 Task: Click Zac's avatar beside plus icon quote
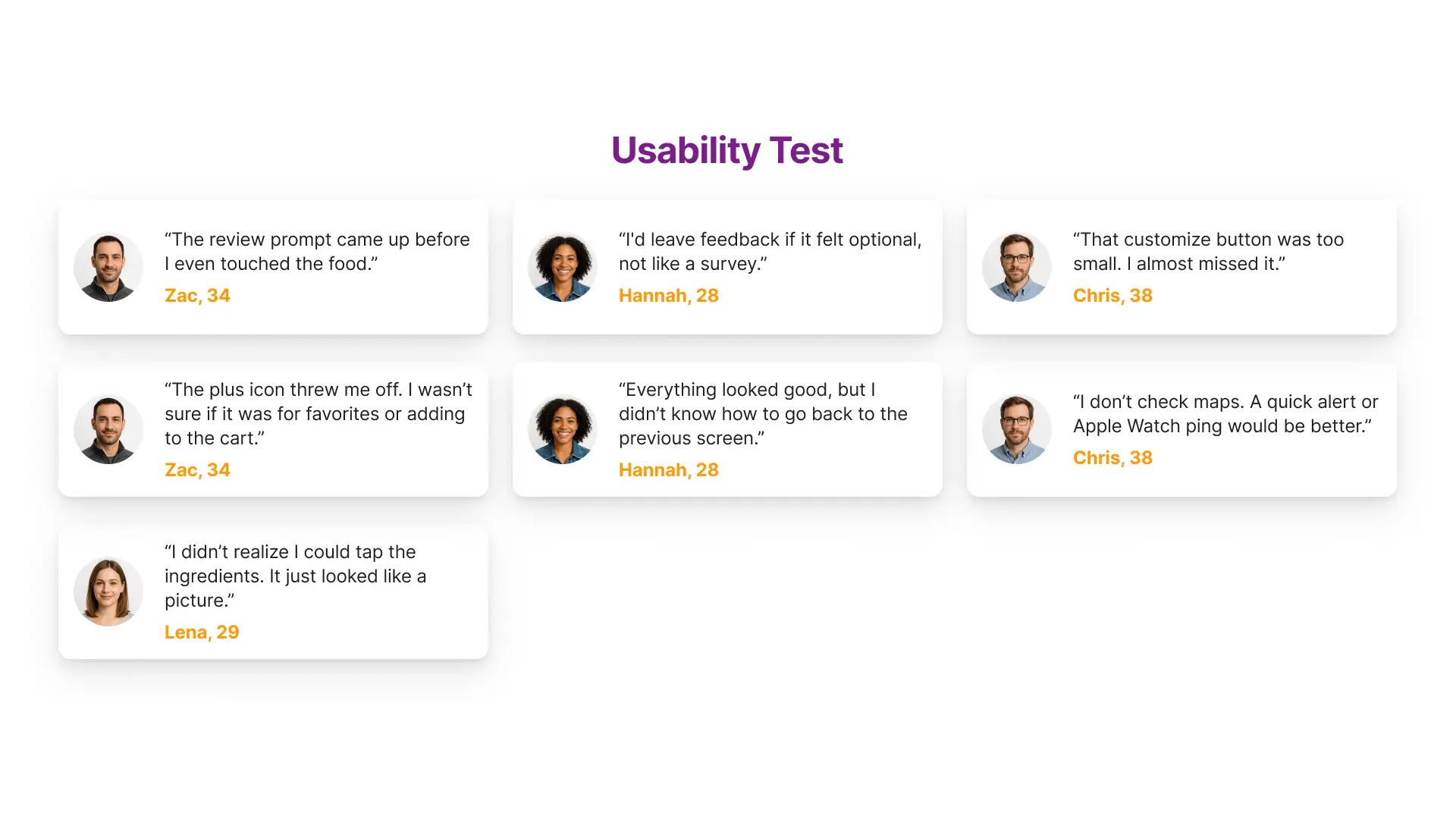tap(108, 429)
